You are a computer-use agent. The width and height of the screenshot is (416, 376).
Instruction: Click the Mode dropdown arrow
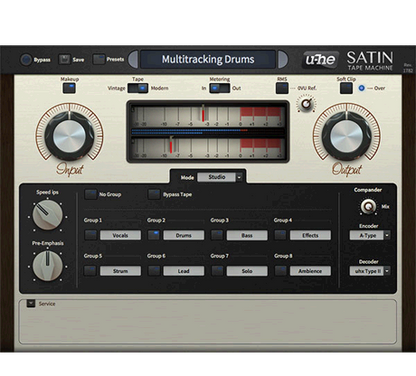pyautogui.click(x=239, y=177)
